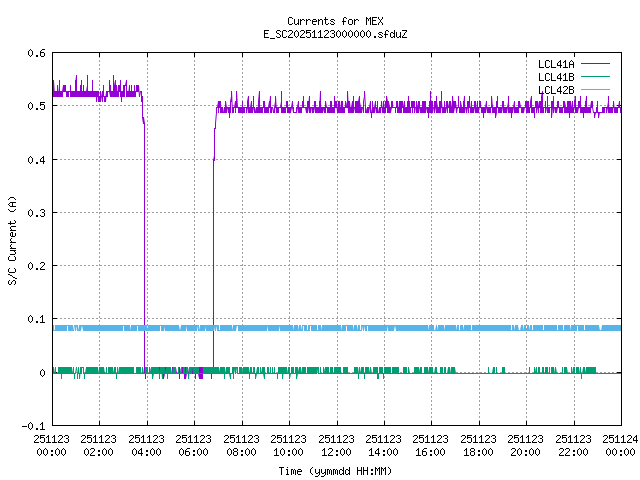Click the LCL41B green legend line sample
This screenshot has width=640, height=480.
pyautogui.click(x=595, y=77)
